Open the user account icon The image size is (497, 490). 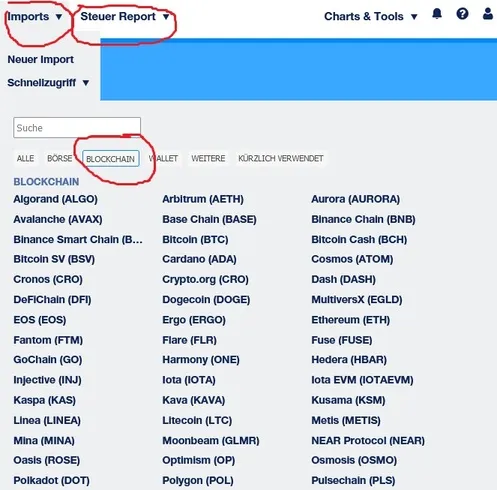(x=488, y=14)
